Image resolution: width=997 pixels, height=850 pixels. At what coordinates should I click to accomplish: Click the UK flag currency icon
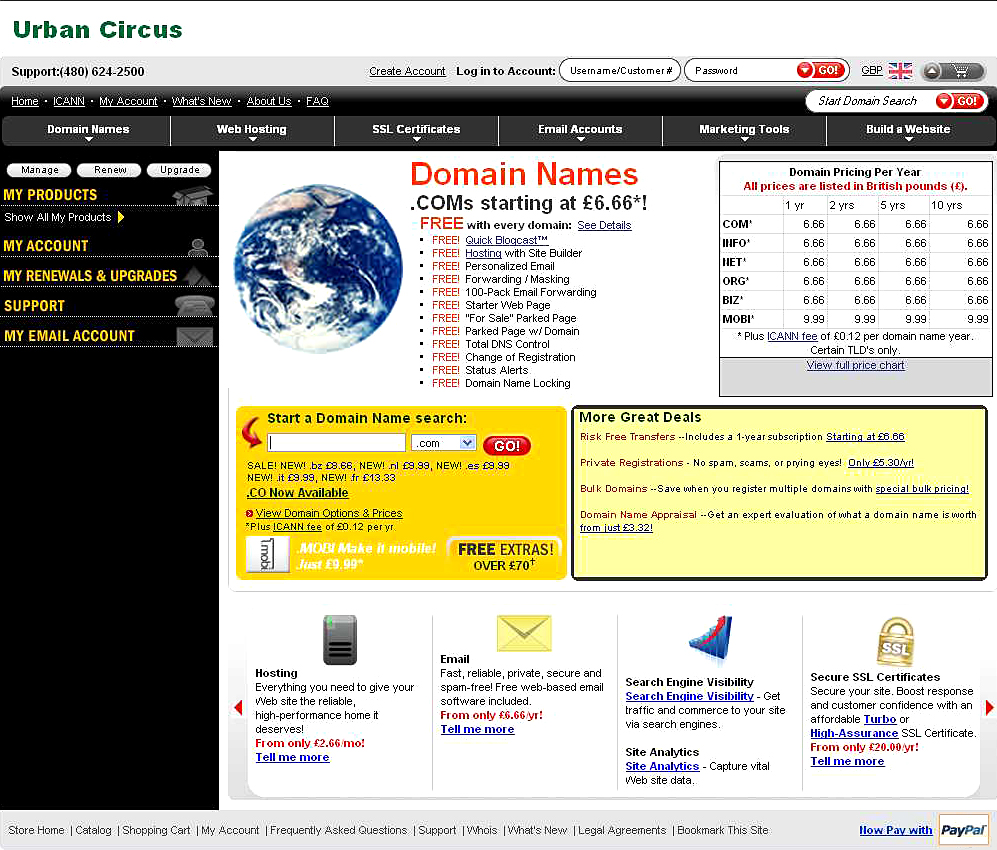(x=900, y=71)
